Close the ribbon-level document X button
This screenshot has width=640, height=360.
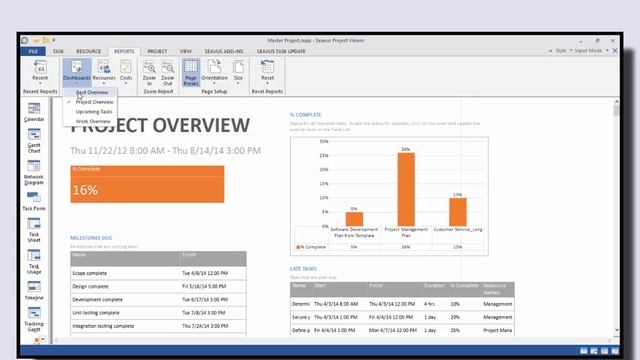[615, 51]
